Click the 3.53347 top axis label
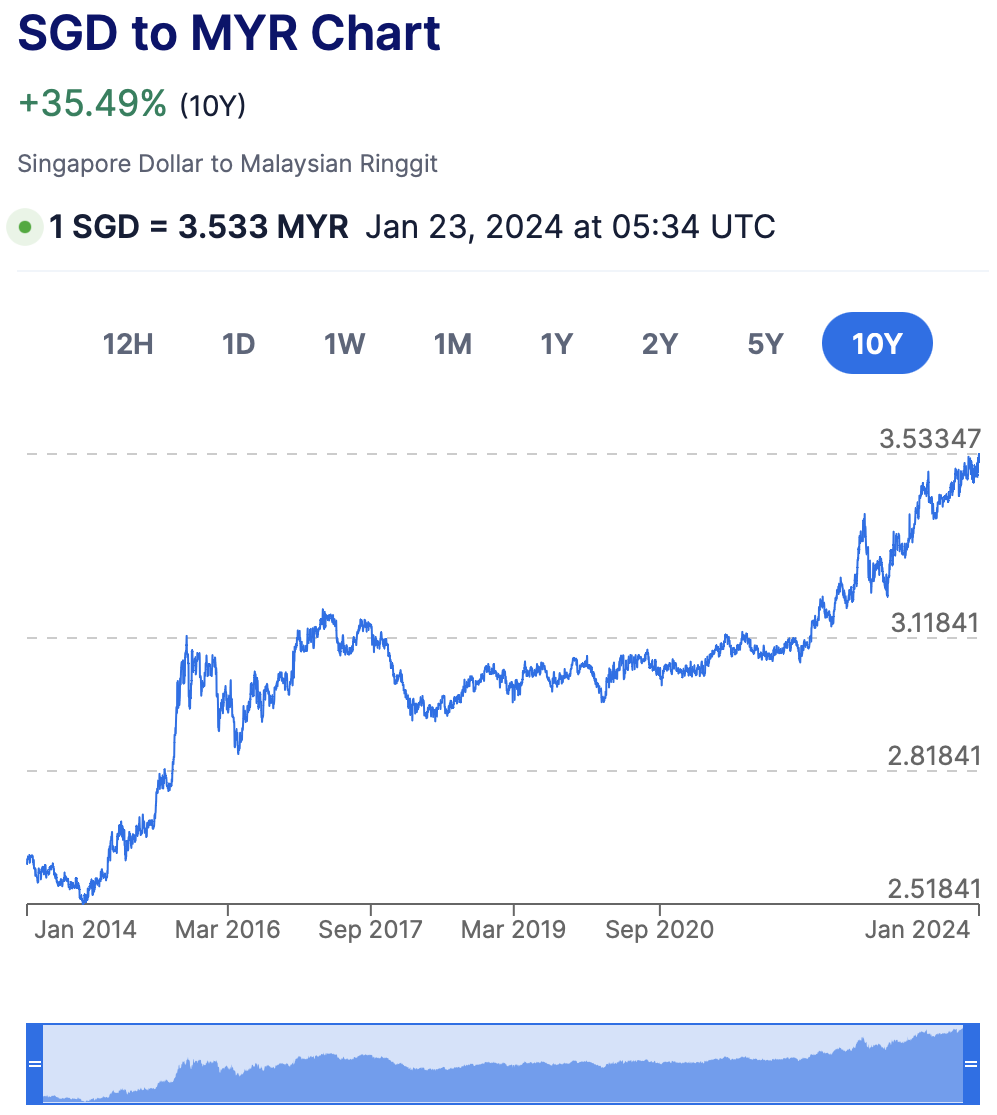 [930, 438]
